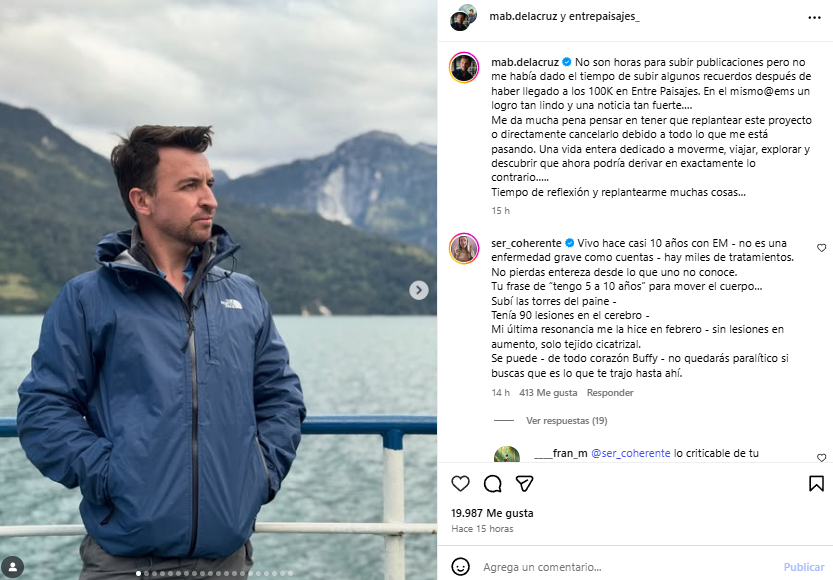833x580 pixels.
Task: Advance to the next photo with arrow
Action: coord(419,290)
